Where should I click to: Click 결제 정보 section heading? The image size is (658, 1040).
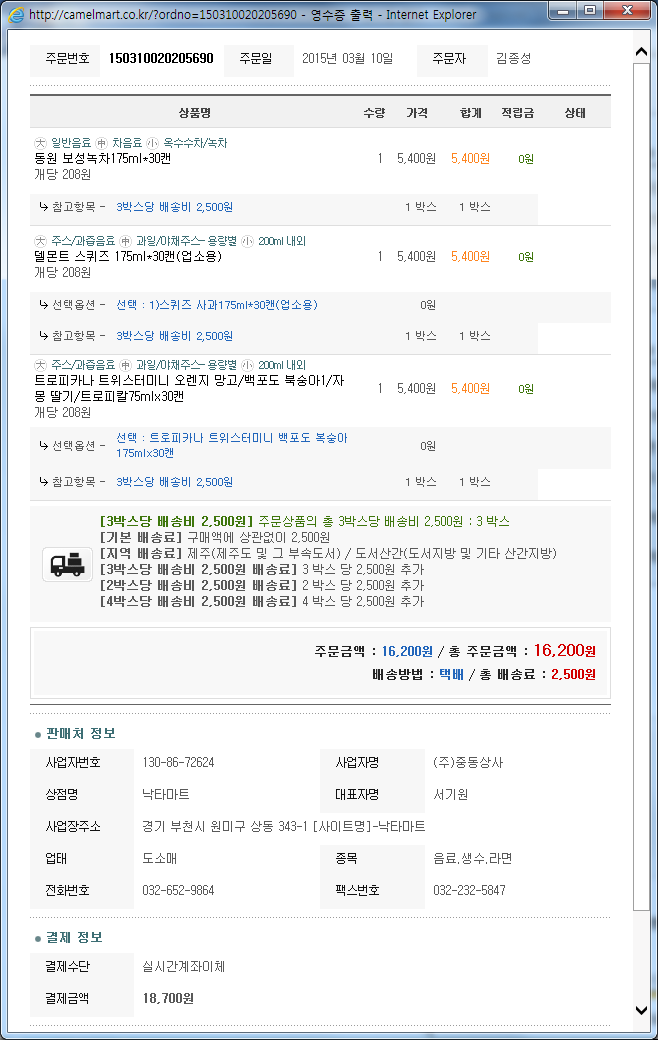(74, 937)
